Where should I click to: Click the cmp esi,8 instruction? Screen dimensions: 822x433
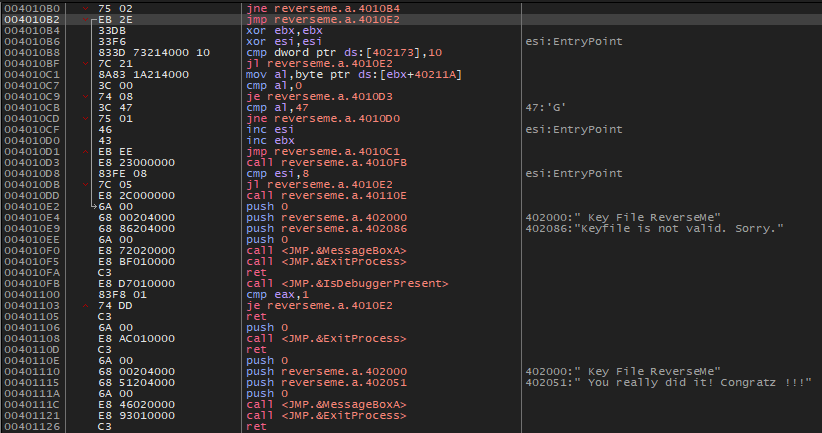[277, 174]
